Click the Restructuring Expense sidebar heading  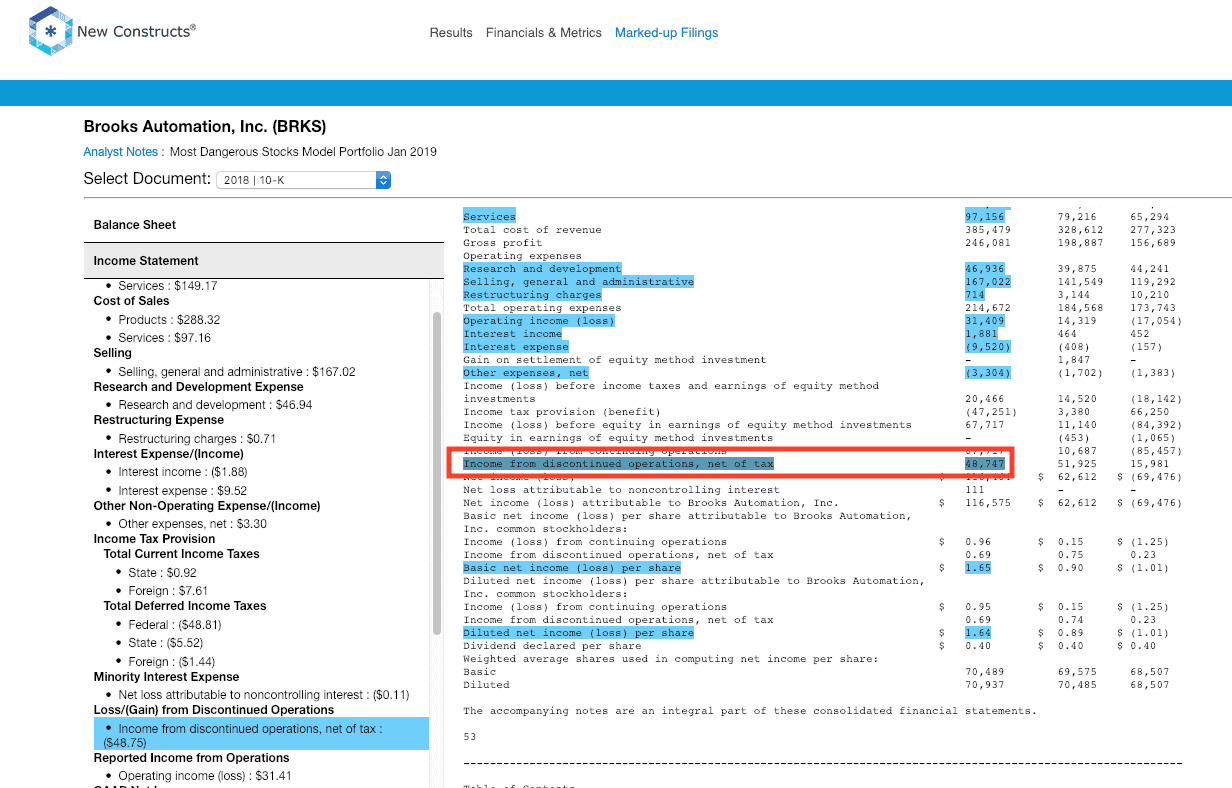pos(159,420)
